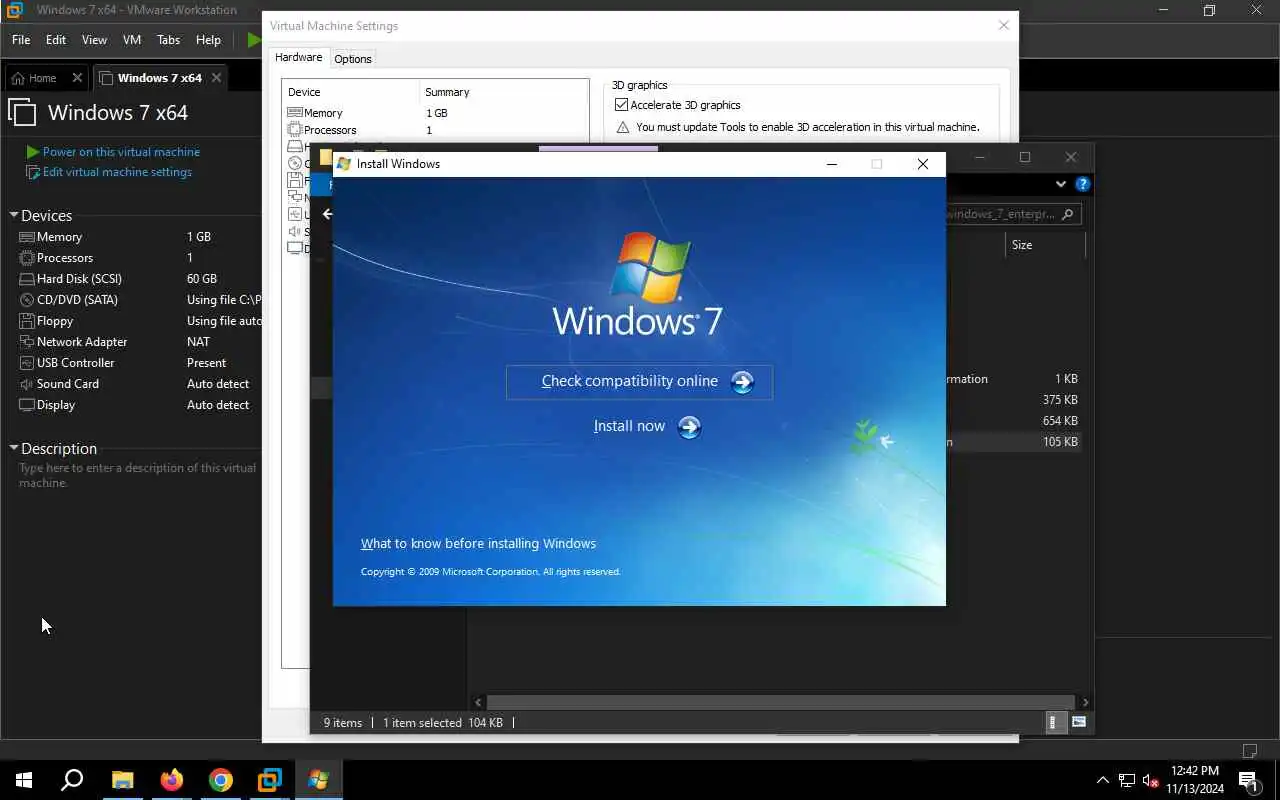Click the Check compatibility online arrow icon

point(742,382)
